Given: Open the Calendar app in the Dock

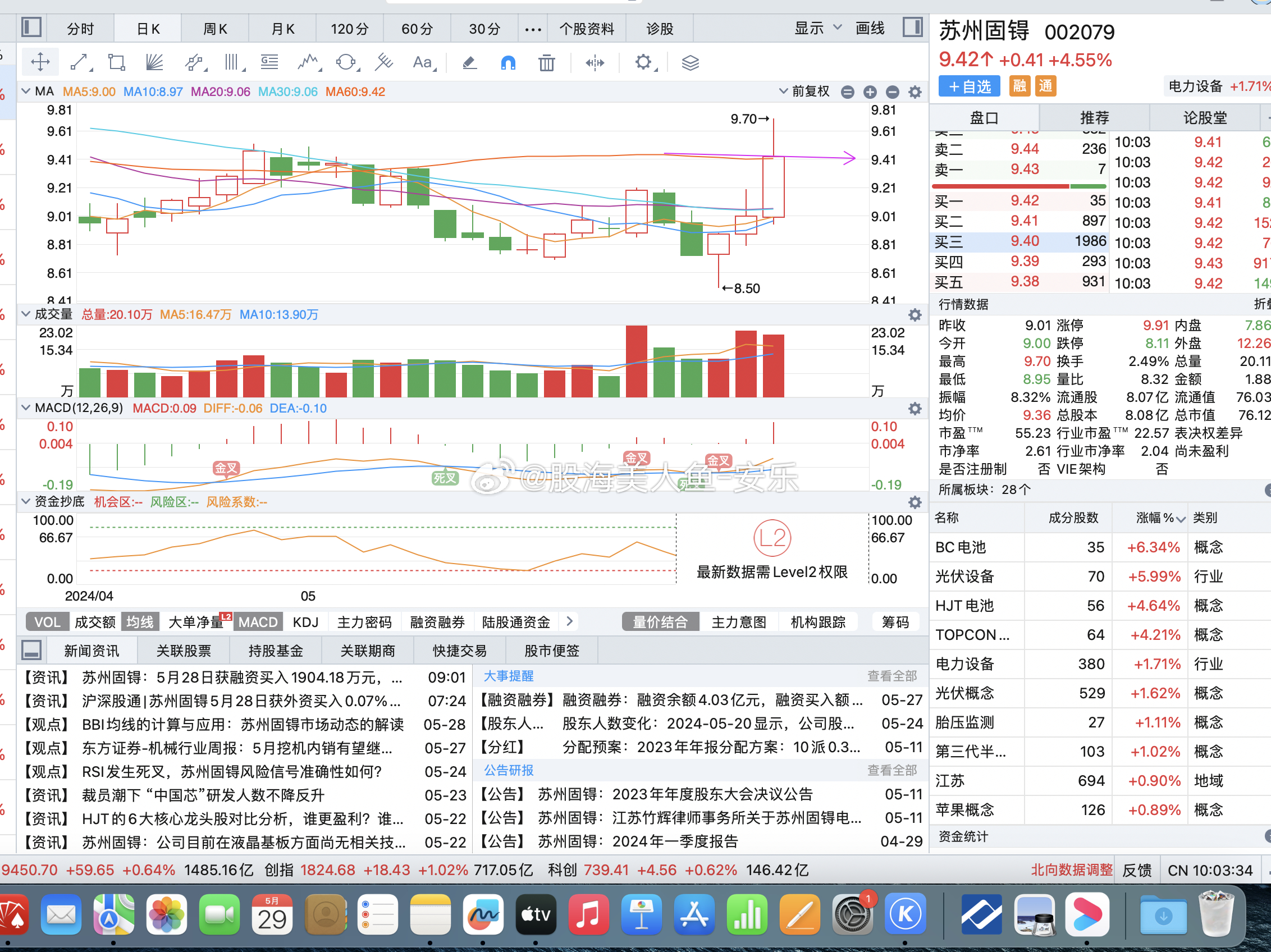Looking at the screenshot, I should pos(272,914).
